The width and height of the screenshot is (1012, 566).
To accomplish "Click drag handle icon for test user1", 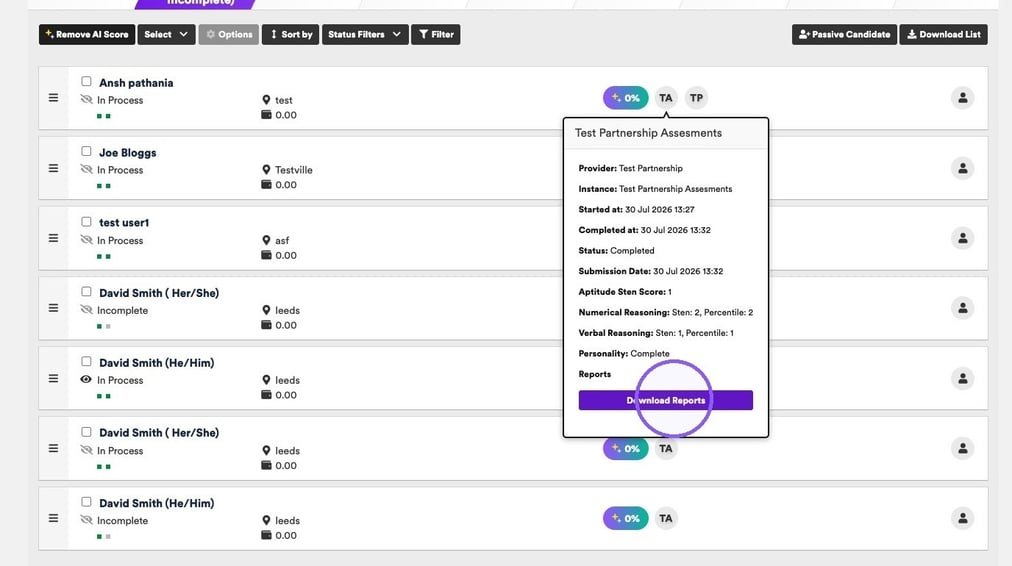I will point(54,238).
